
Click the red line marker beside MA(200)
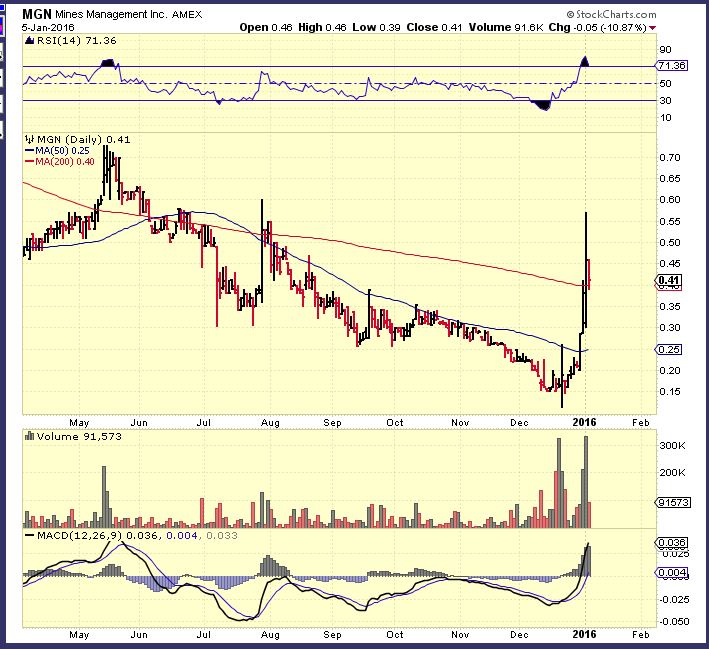[29, 162]
